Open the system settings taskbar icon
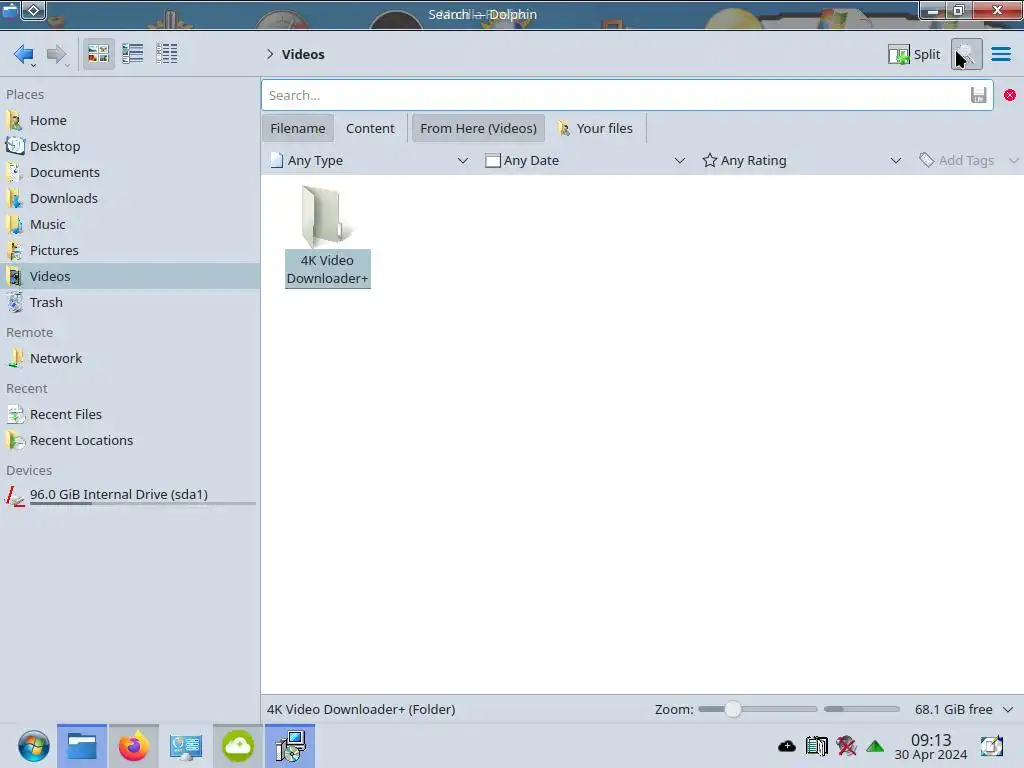Viewport: 1024px width, 768px height. pos(185,746)
